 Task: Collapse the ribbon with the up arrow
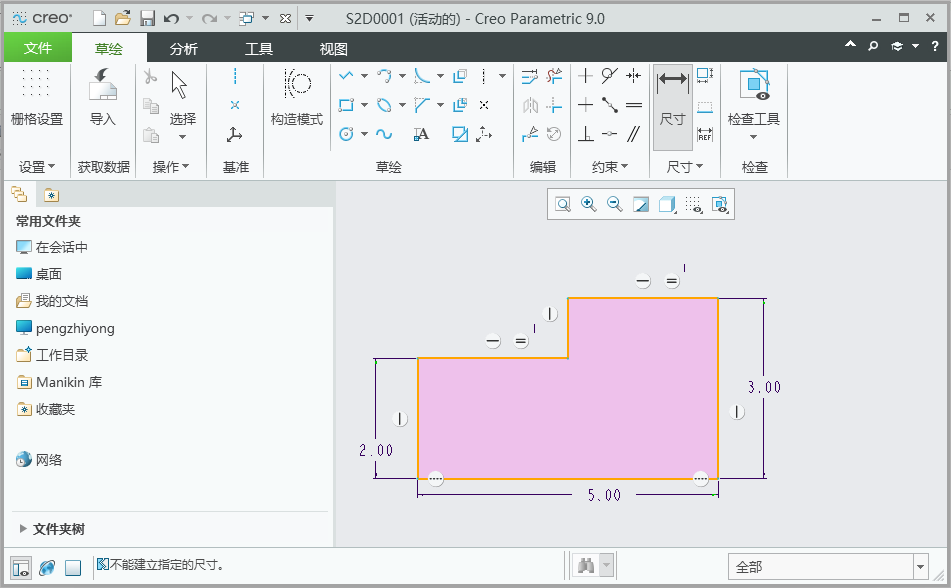pos(850,45)
